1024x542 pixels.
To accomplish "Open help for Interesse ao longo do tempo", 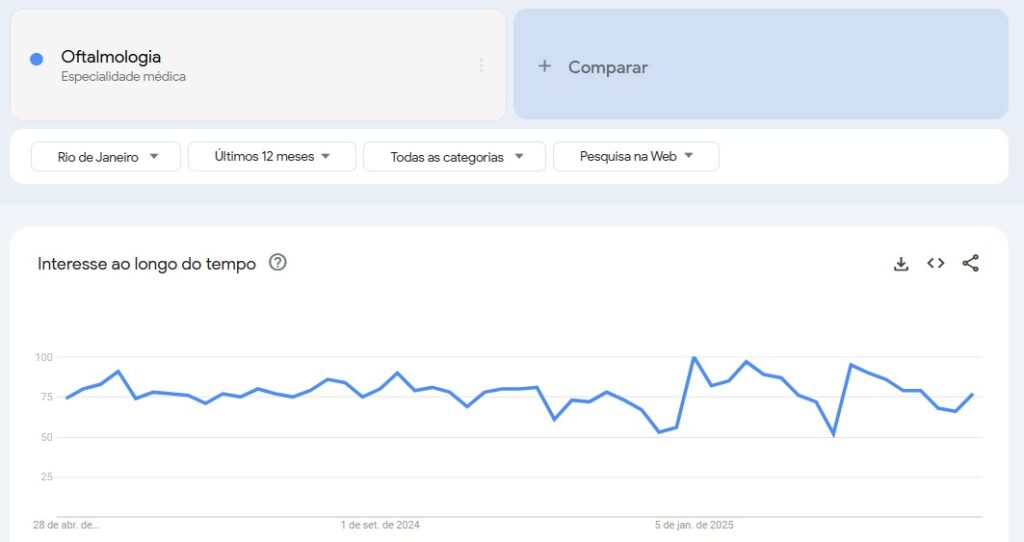I will pyautogui.click(x=278, y=263).
